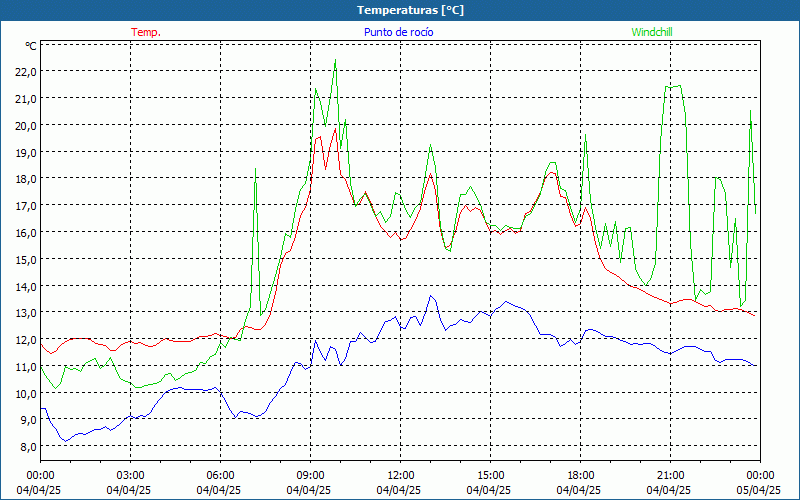Click the 18,0 y-axis value label
This screenshot has width=800, height=500.
coord(24,179)
